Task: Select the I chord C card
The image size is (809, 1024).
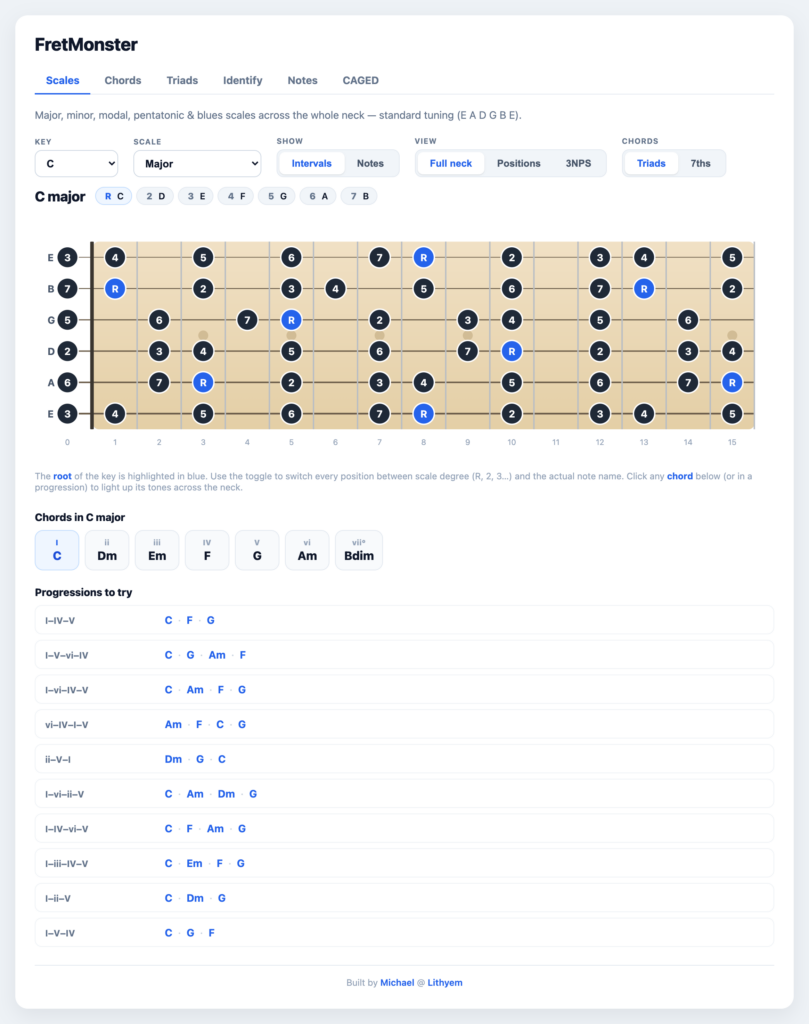Action: point(57,550)
